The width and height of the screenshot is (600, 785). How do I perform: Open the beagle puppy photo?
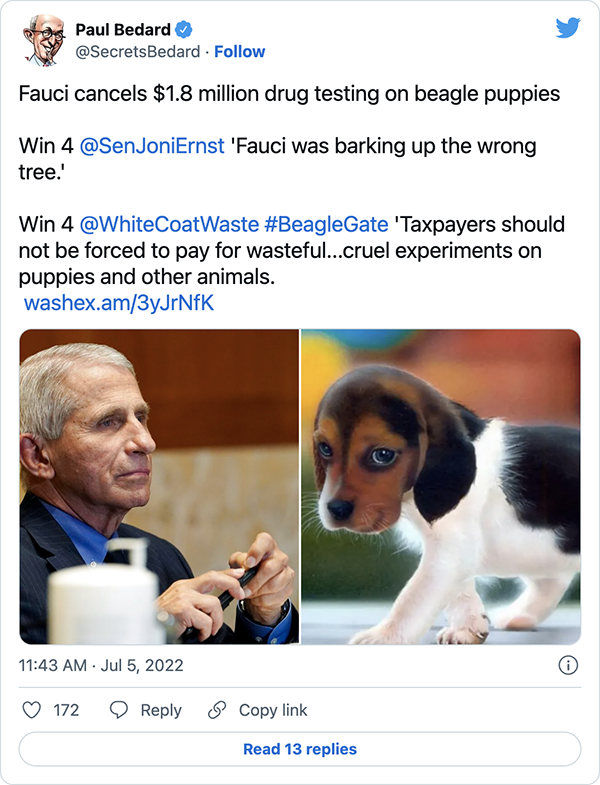coord(441,487)
